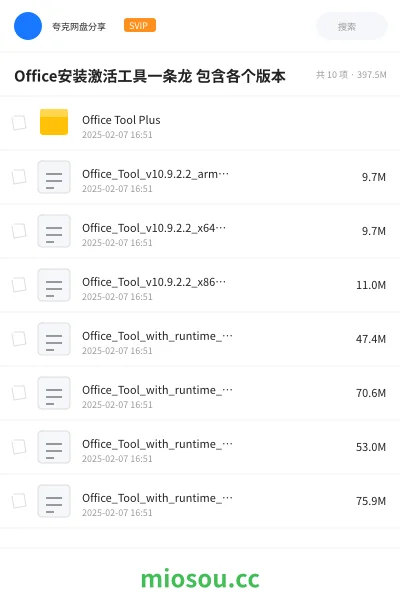Click the 47.4M size value

coord(371,339)
